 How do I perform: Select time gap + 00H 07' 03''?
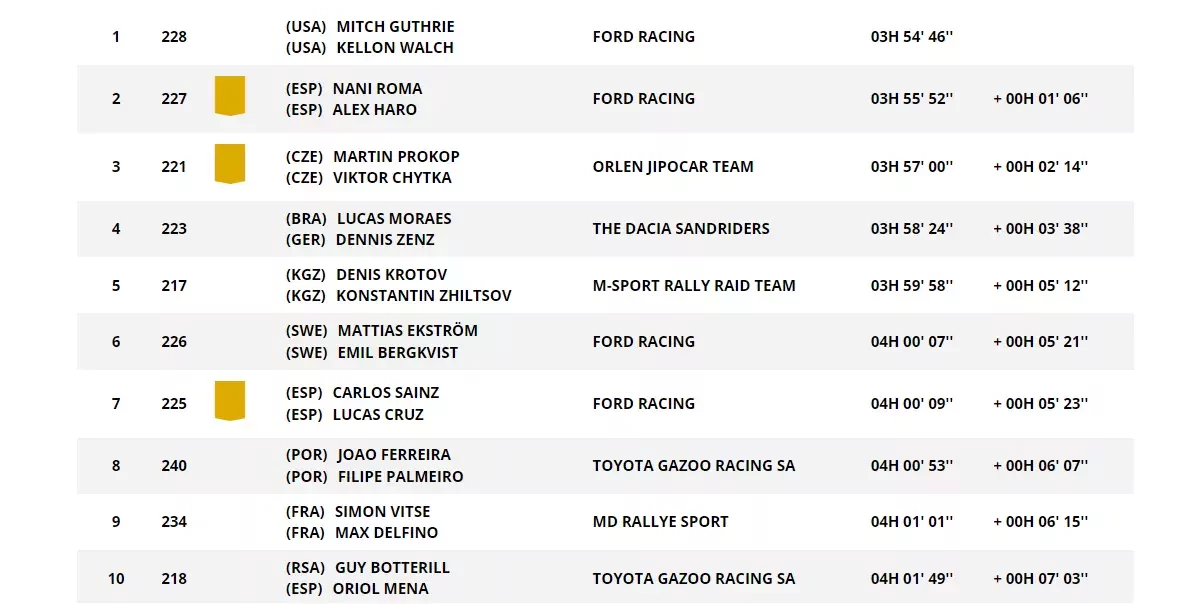click(1040, 578)
